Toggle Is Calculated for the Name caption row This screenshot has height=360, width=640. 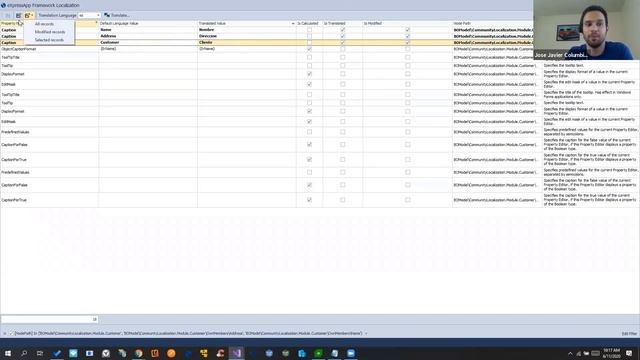[x=309, y=30]
